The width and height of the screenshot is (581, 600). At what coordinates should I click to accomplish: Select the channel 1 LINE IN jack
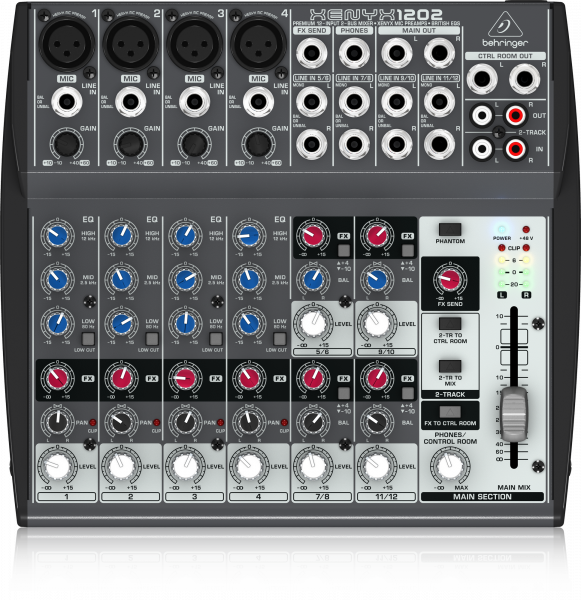67,102
